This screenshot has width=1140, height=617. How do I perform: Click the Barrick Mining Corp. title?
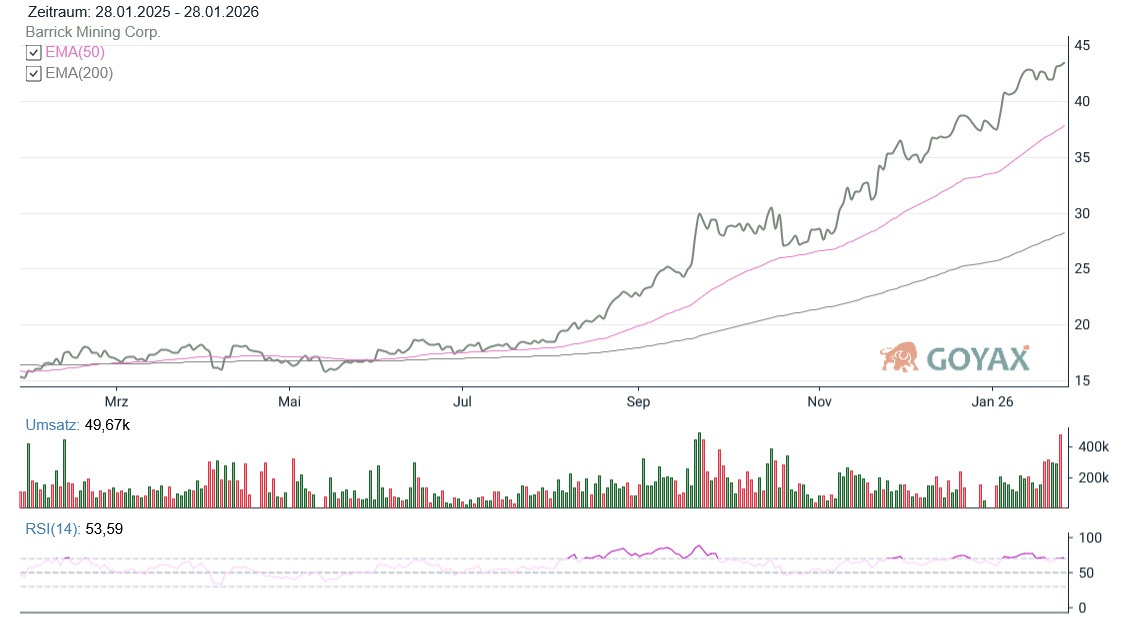click(x=93, y=32)
